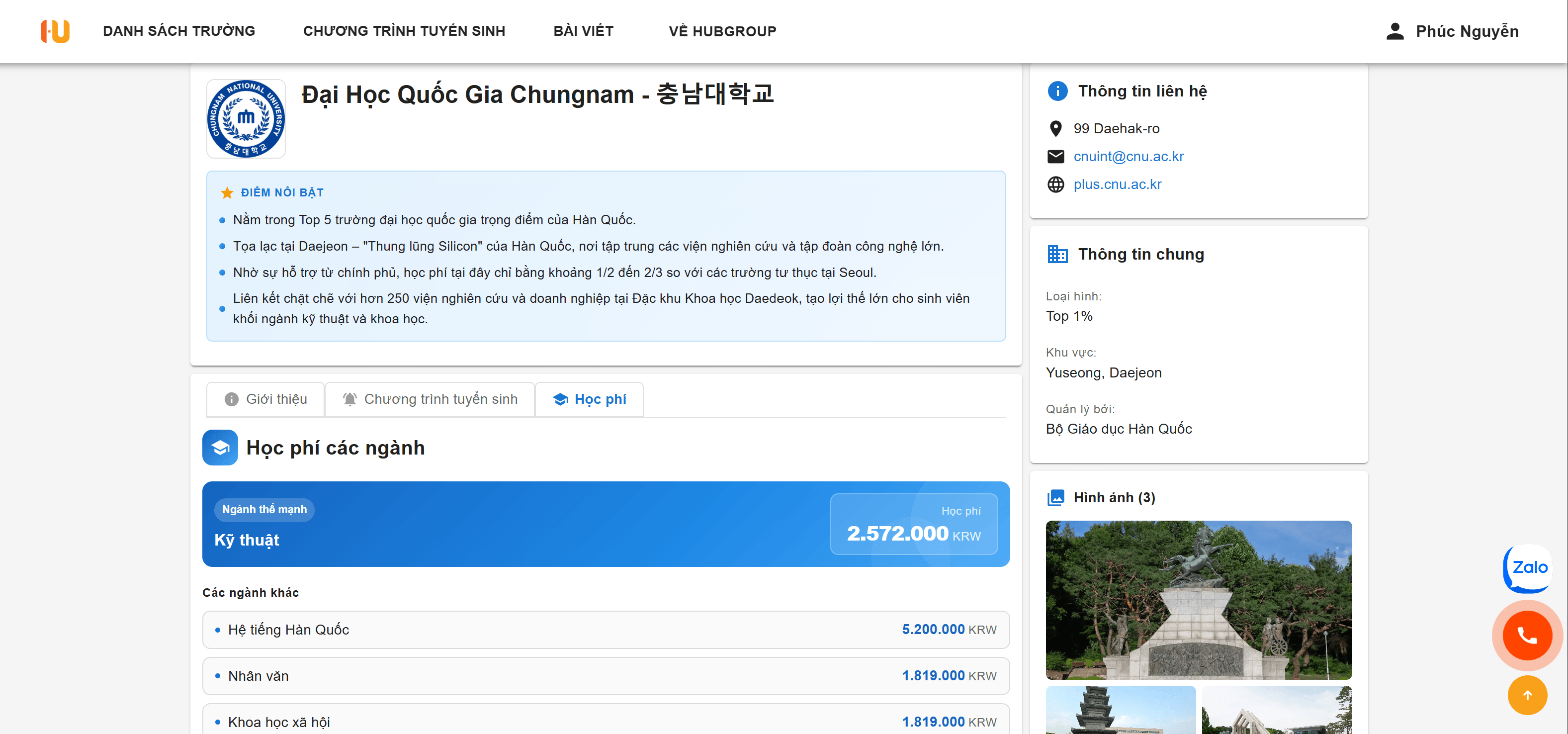Go to Bài Viết page
Viewport: 1568px width, 734px height.
(583, 31)
